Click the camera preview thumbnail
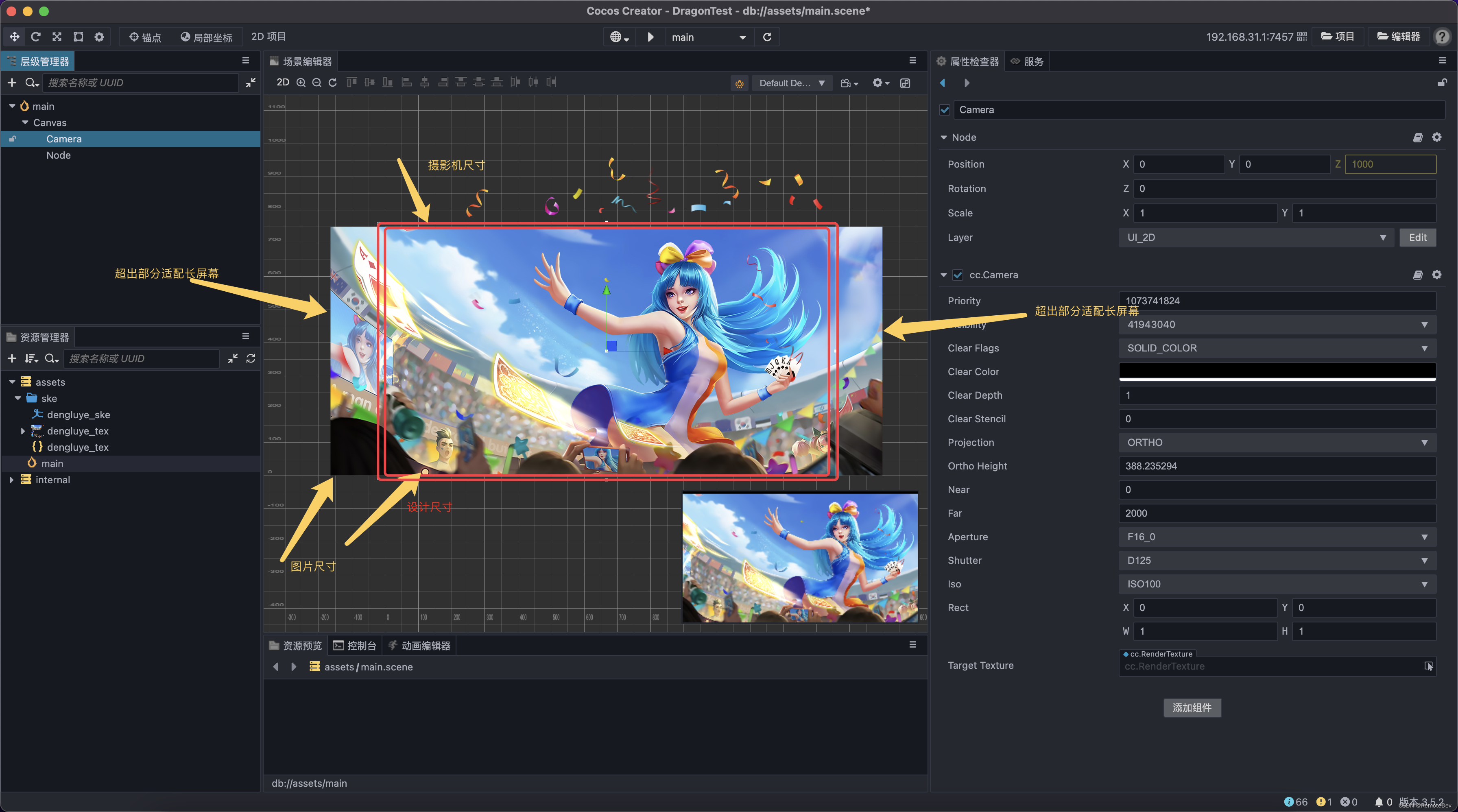This screenshot has width=1458, height=812. coord(800,558)
